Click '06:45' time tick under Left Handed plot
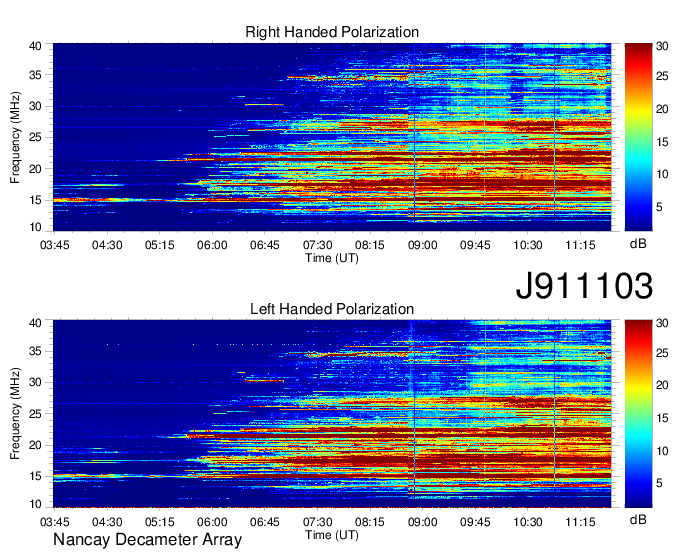 coord(265,522)
